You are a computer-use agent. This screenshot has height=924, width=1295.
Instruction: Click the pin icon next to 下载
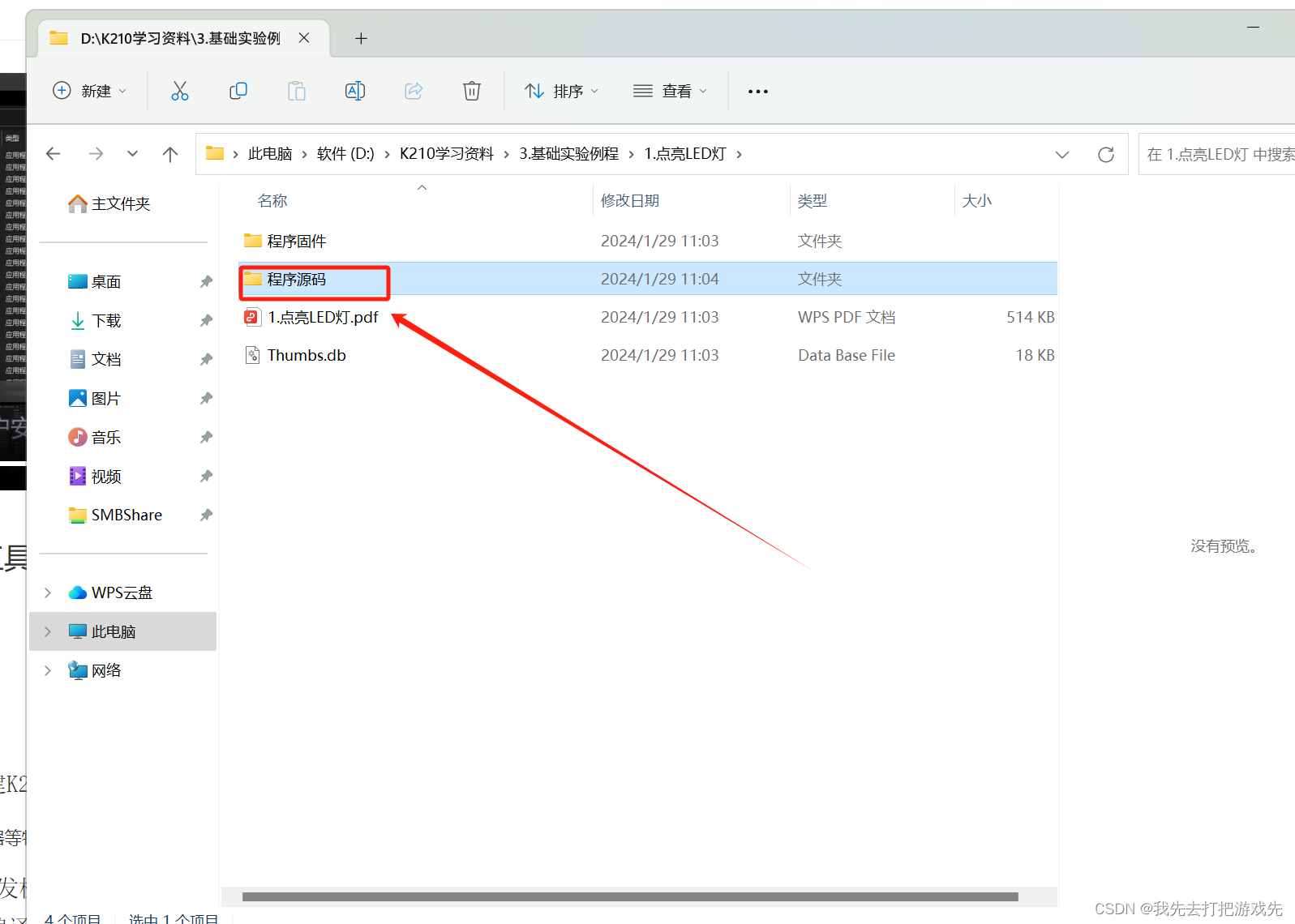click(206, 320)
